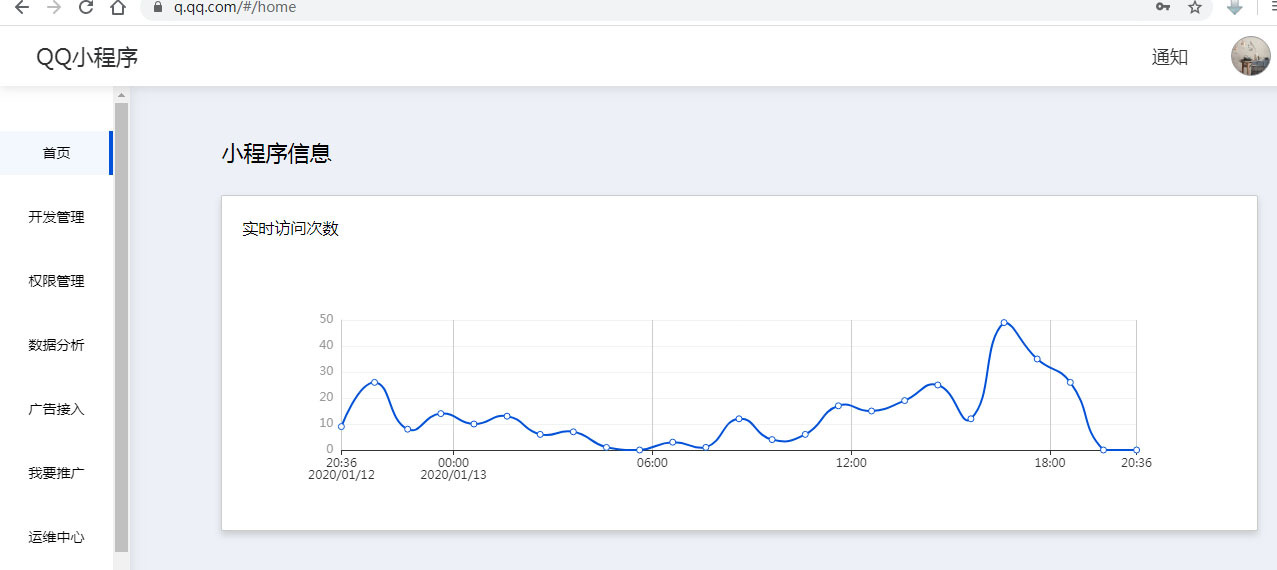
Task: Open the user avatar profile menu
Action: [1250, 57]
